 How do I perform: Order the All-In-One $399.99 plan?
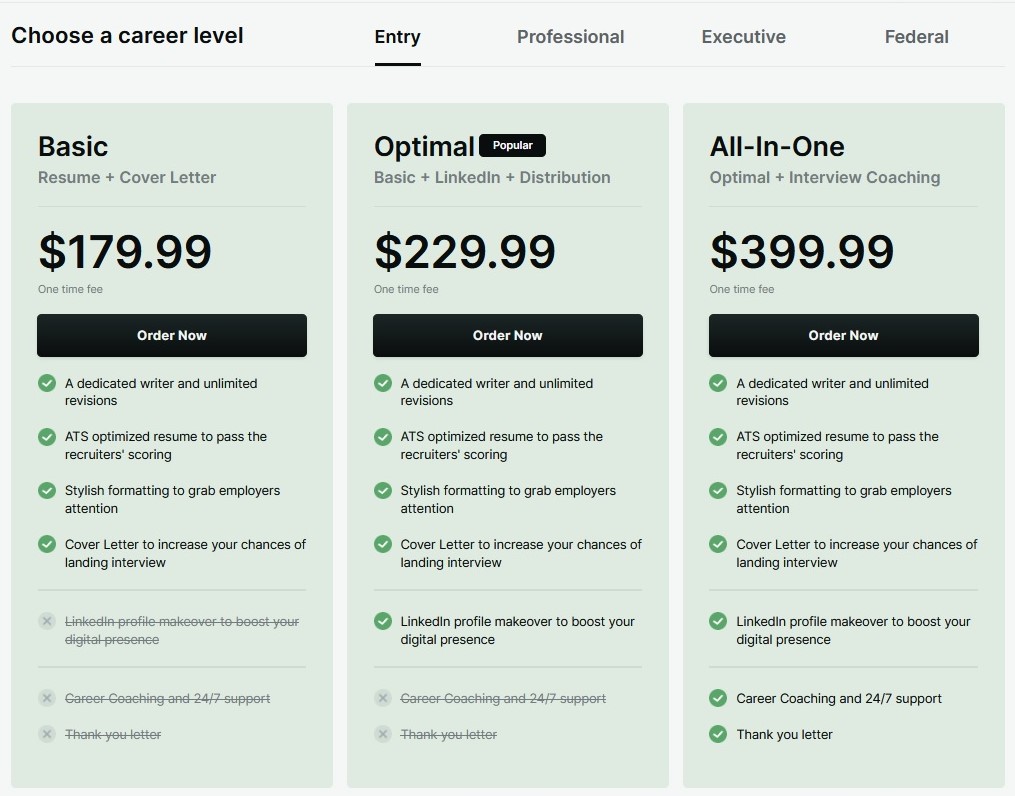pyautogui.click(x=843, y=335)
